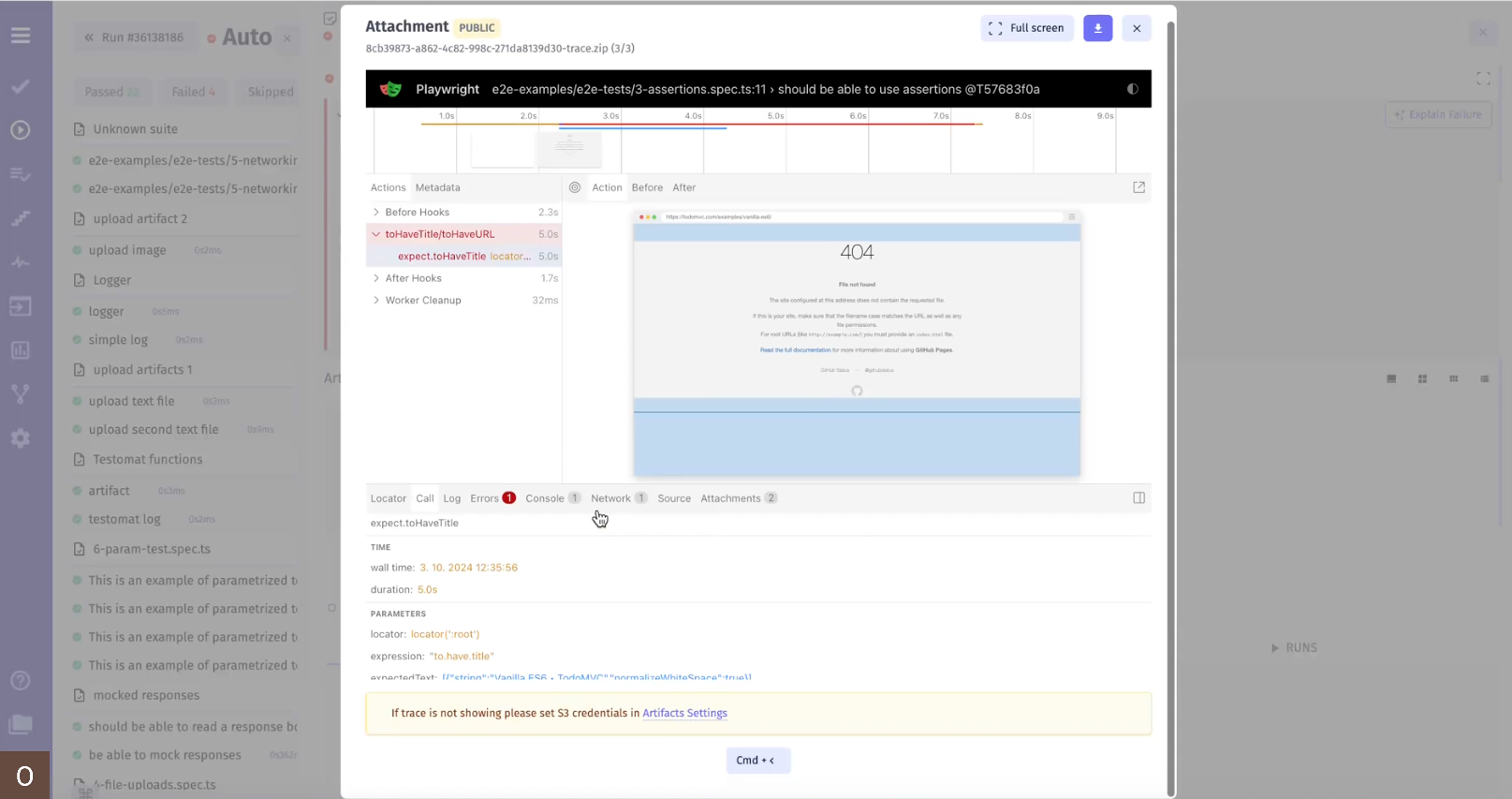Click the Pick locator target icon
1512x799 pixels.
point(575,187)
